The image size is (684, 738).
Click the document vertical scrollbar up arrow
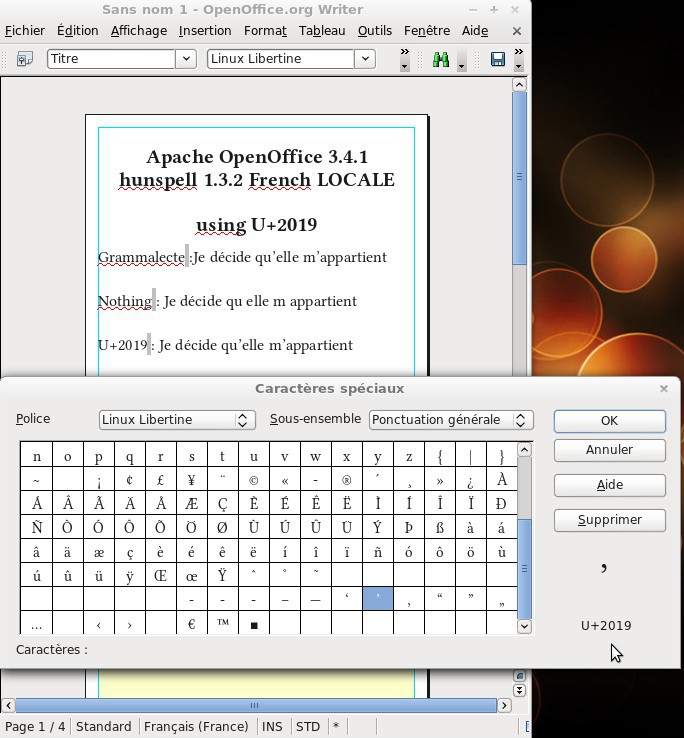[x=519, y=85]
